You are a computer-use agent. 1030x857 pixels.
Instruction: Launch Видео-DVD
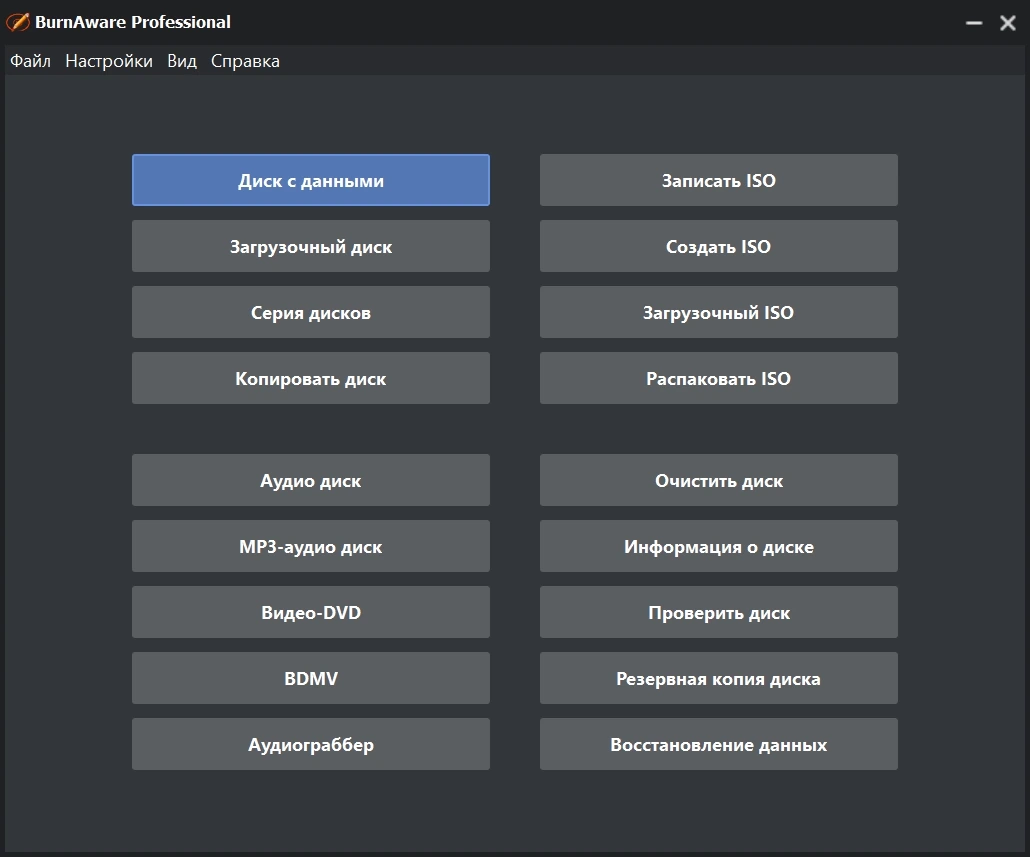[311, 612]
